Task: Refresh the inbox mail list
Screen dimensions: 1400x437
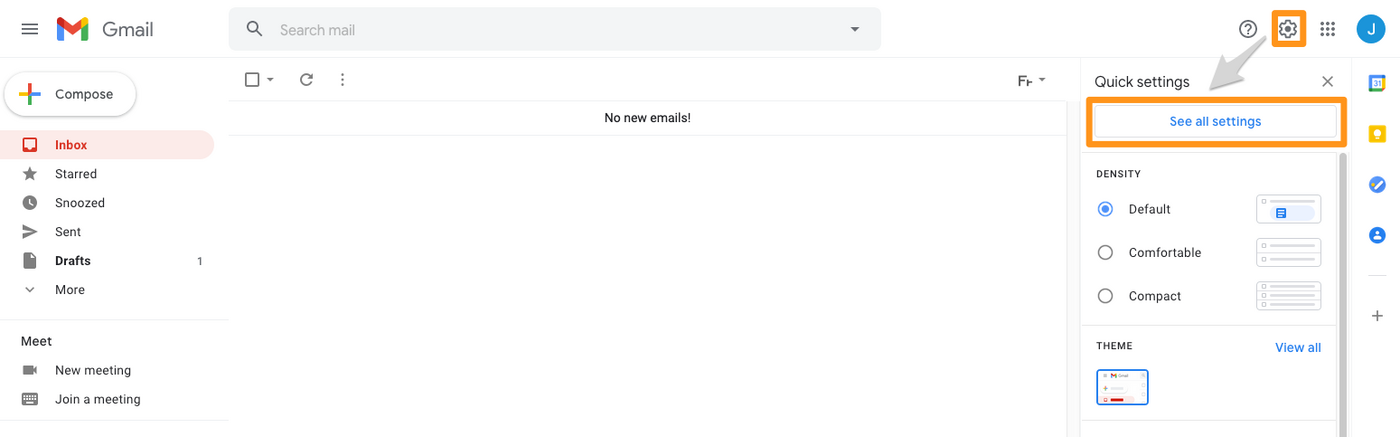Action: [307, 80]
